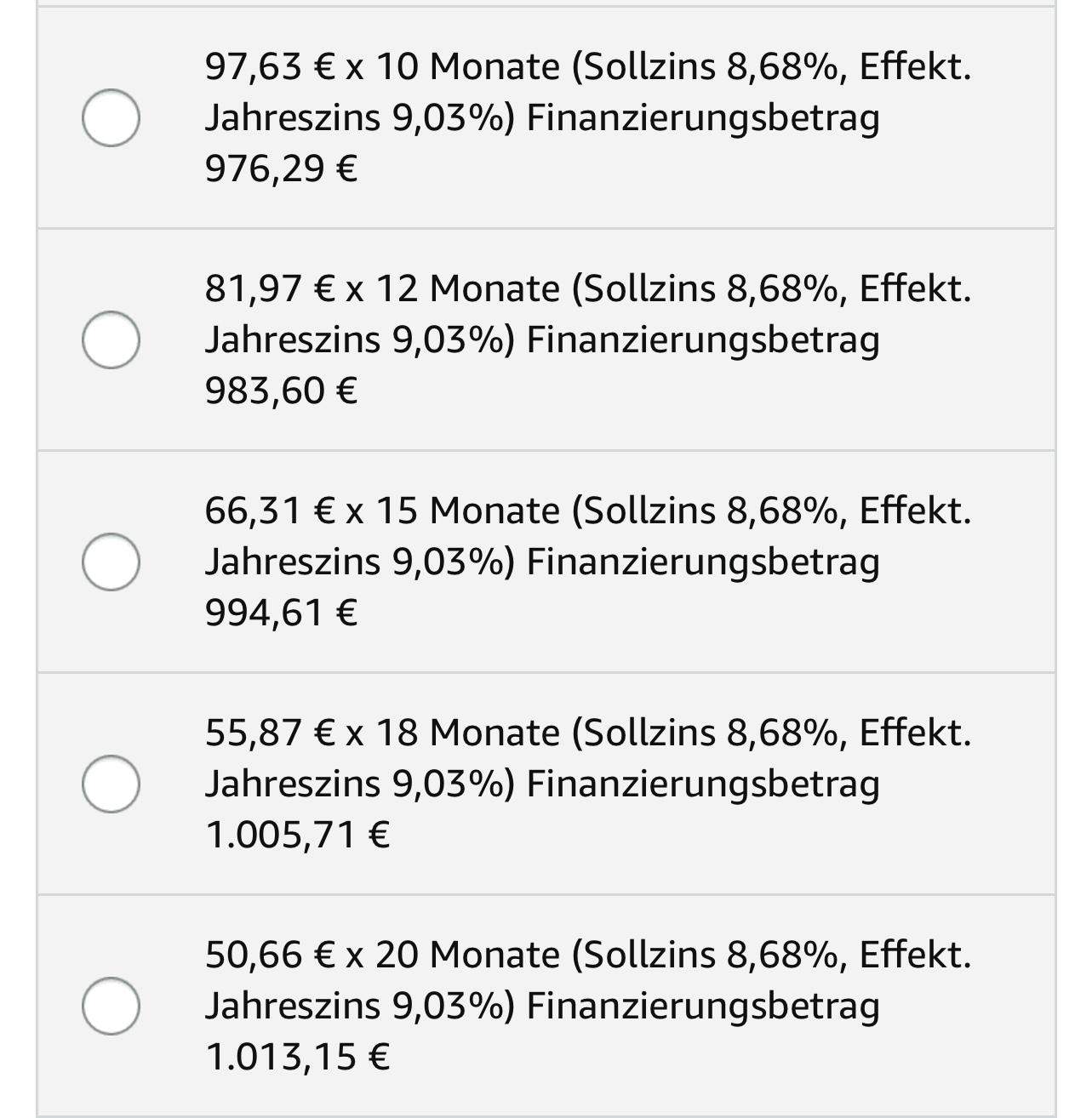This screenshot has width=1092, height=1118.
Task: Click the 976,29 € financing amount
Action: [x=281, y=168]
